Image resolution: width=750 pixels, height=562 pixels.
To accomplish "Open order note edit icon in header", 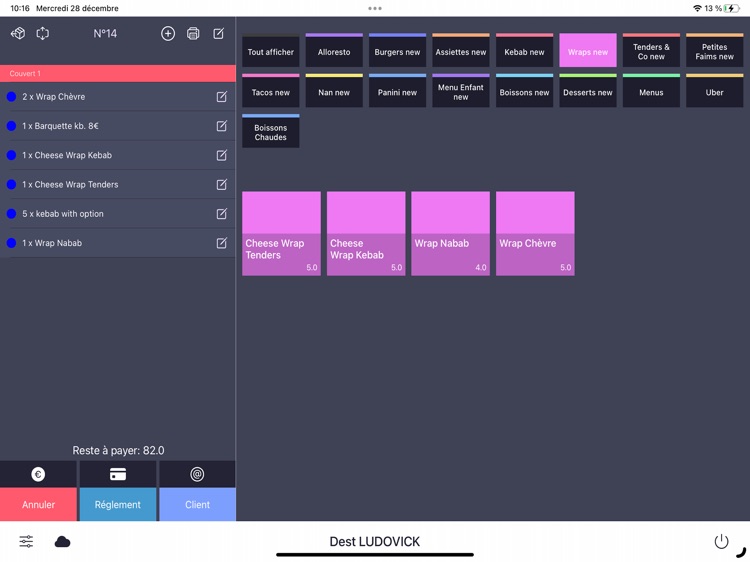I will click(x=219, y=33).
